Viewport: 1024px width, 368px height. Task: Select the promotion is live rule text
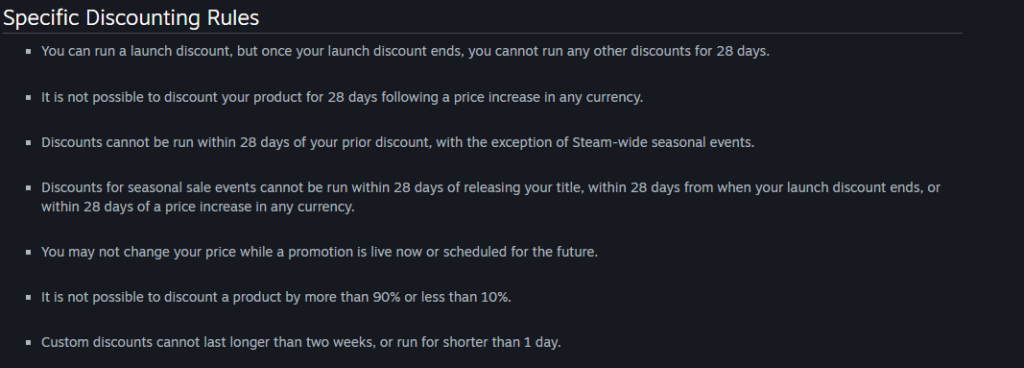tap(319, 252)
